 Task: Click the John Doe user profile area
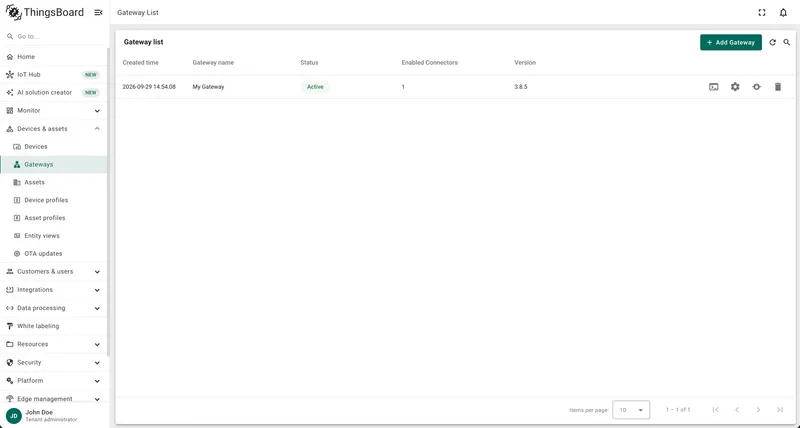point(54,416)
